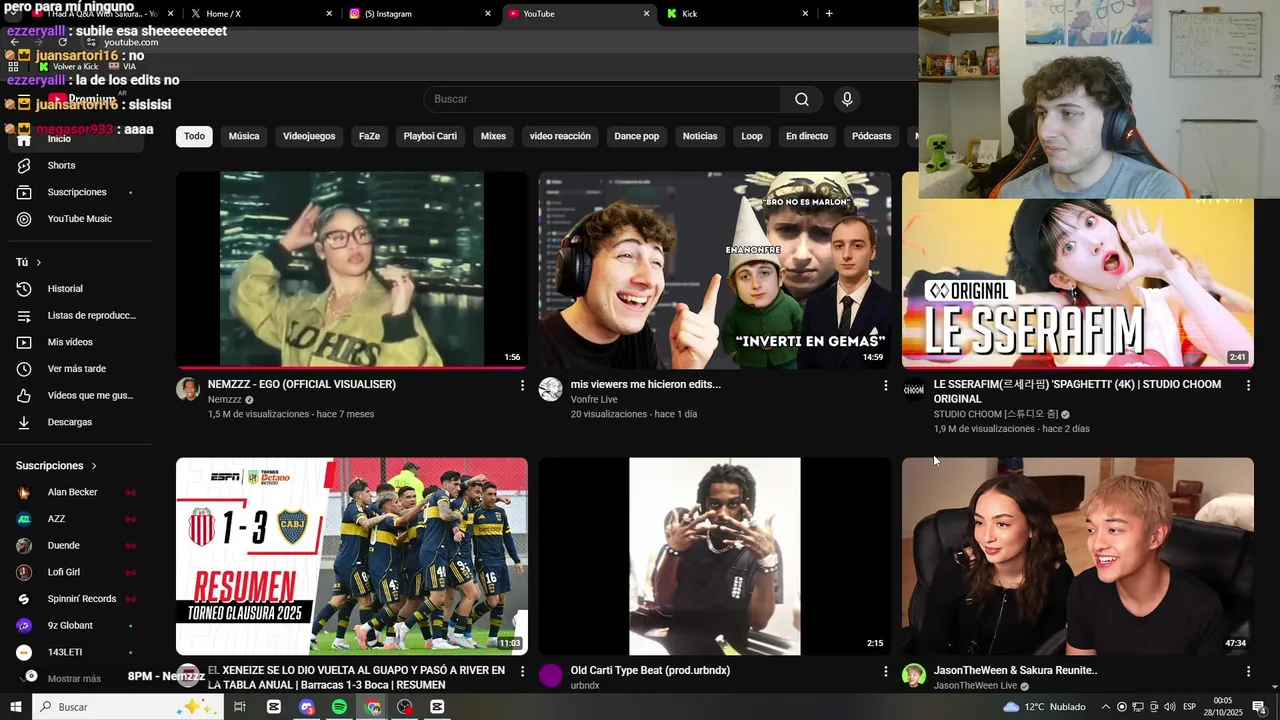Select the Videojuegos filter chip
This screenshot has width=1280, height=720.
[309, 136]
